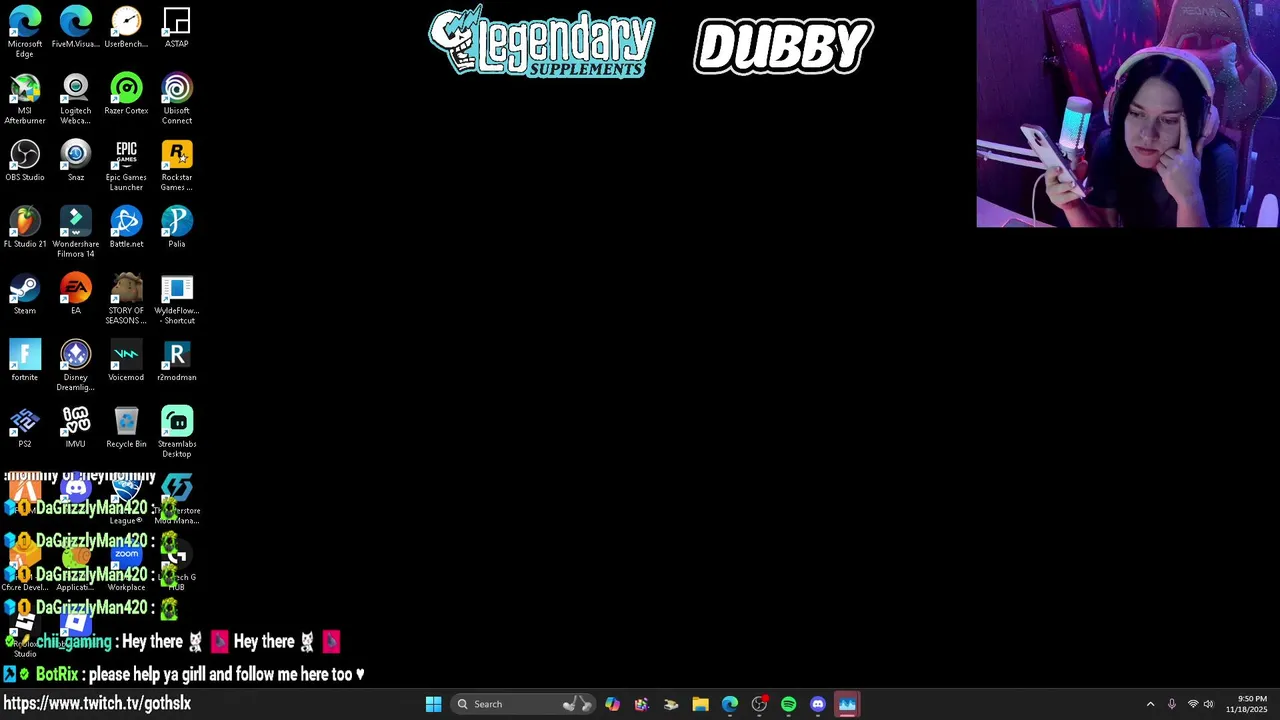1280x720 pixels.
Task: Launch the Razer Cortex desktop icon
Action: (126, 94)
